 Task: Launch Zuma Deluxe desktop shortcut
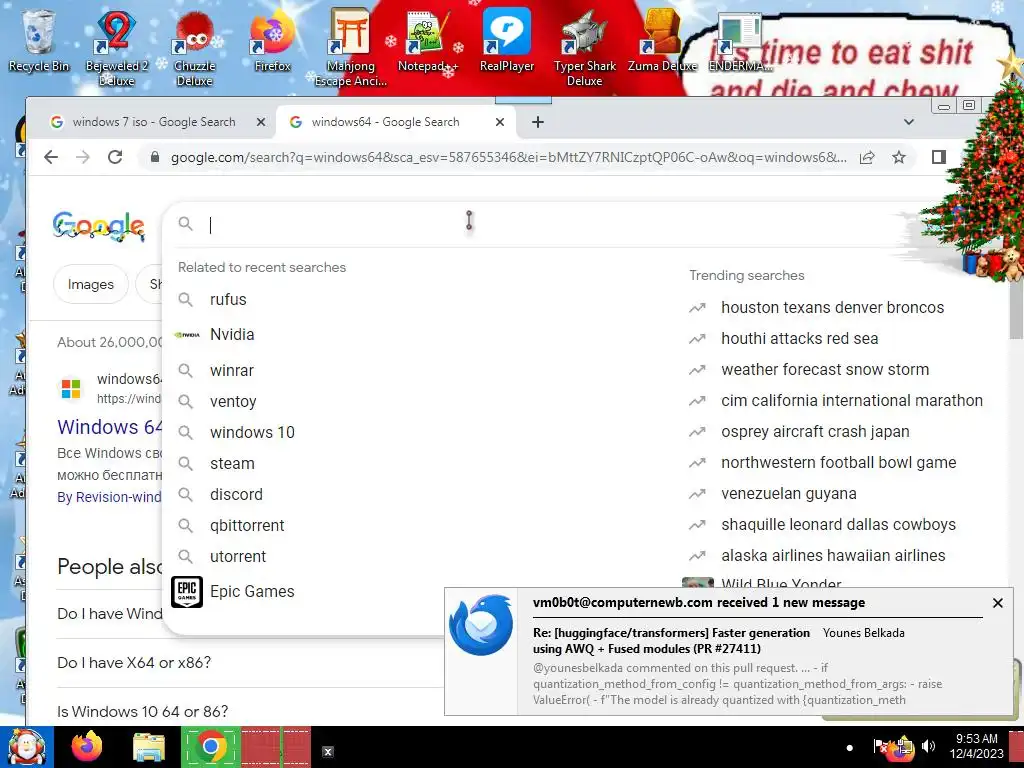(x=662, y=40)
